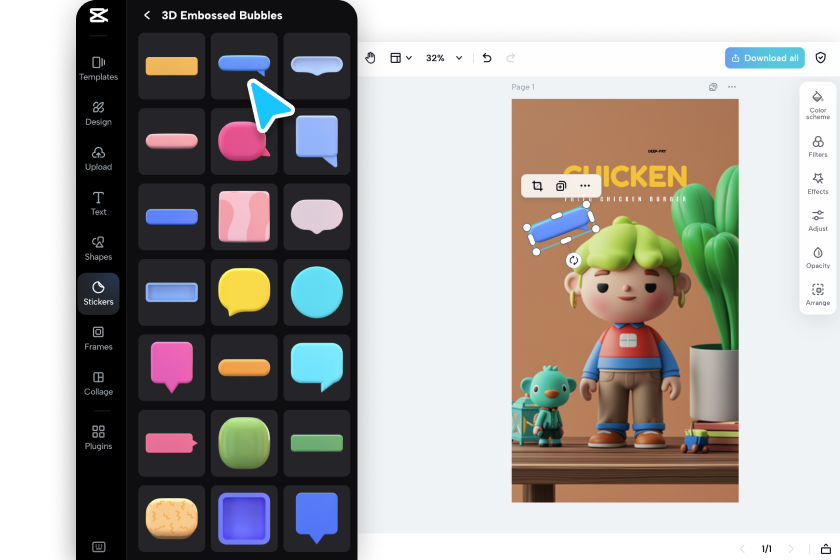Select the blue bubble sticker on canvas
This screenshot has height=560, width=840.
[560, 226]
